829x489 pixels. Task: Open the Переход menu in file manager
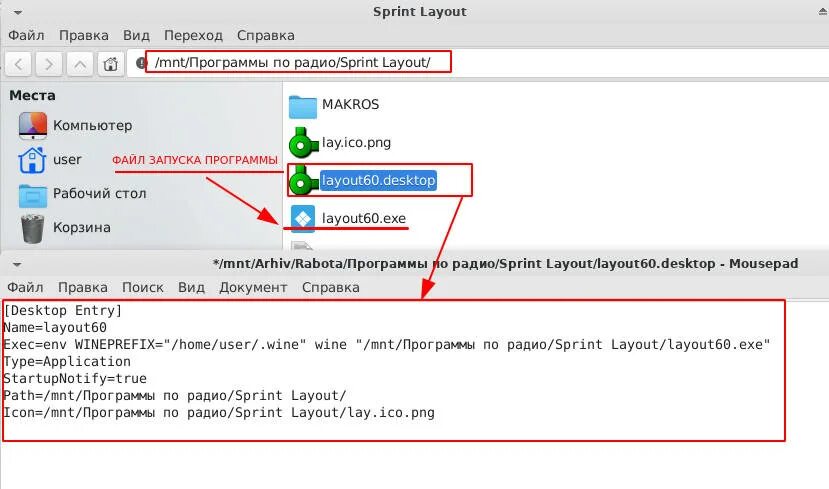pyautogui.click(x=193, y=35)
